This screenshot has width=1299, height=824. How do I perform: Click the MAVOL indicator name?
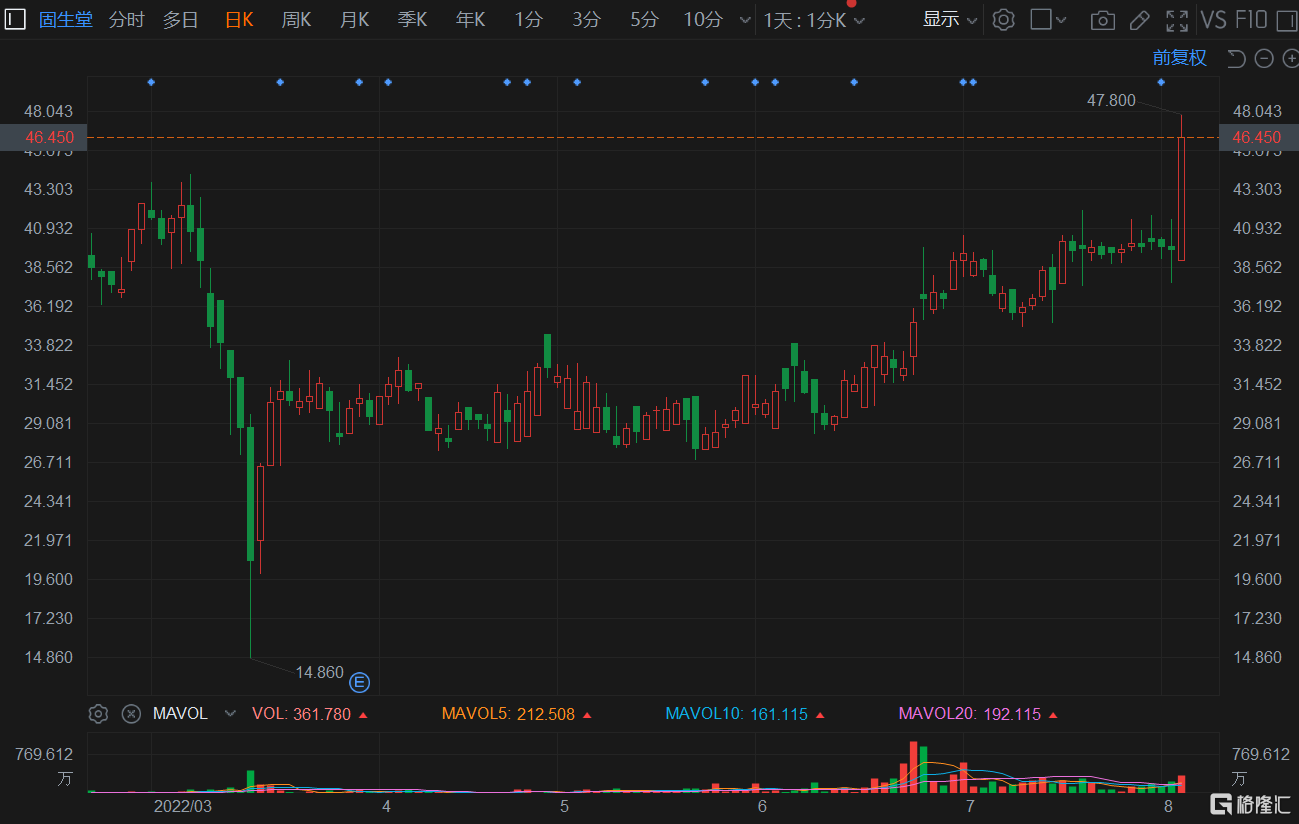click(x=180, y=714)
